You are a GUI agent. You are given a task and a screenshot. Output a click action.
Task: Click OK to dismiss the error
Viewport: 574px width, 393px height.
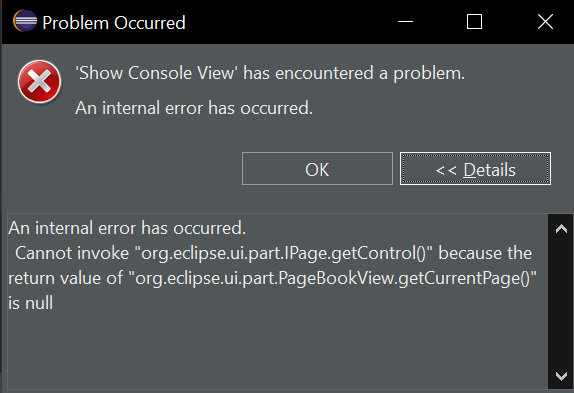point(317,169)
